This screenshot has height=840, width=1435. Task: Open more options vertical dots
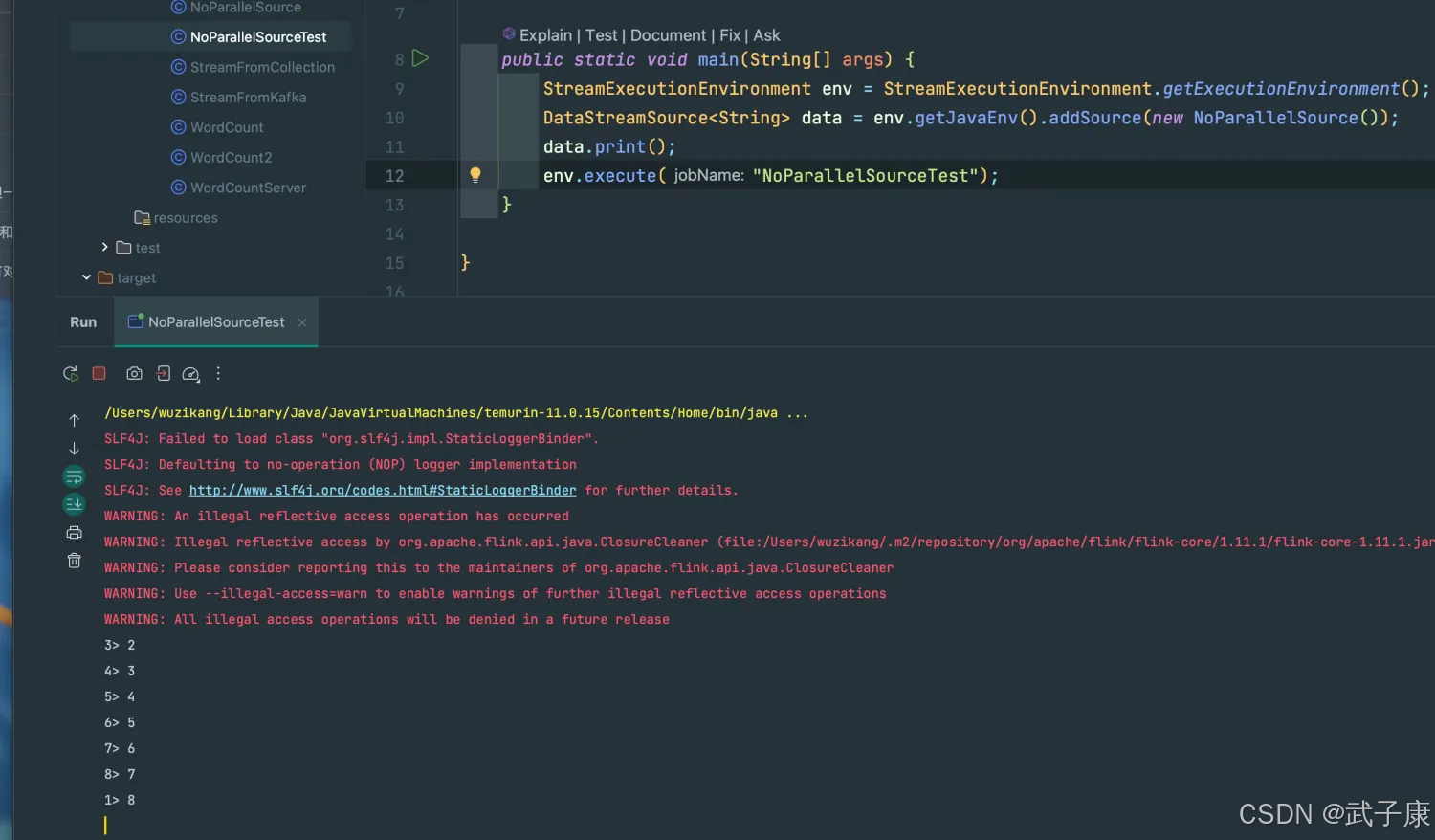218,373
